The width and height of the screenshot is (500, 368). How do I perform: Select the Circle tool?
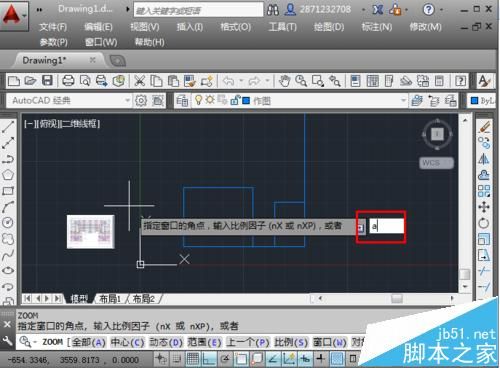coord(8,222)
